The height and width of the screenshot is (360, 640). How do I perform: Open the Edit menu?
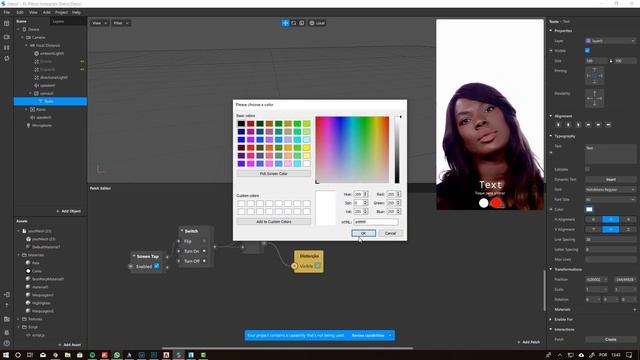point(20,12)
